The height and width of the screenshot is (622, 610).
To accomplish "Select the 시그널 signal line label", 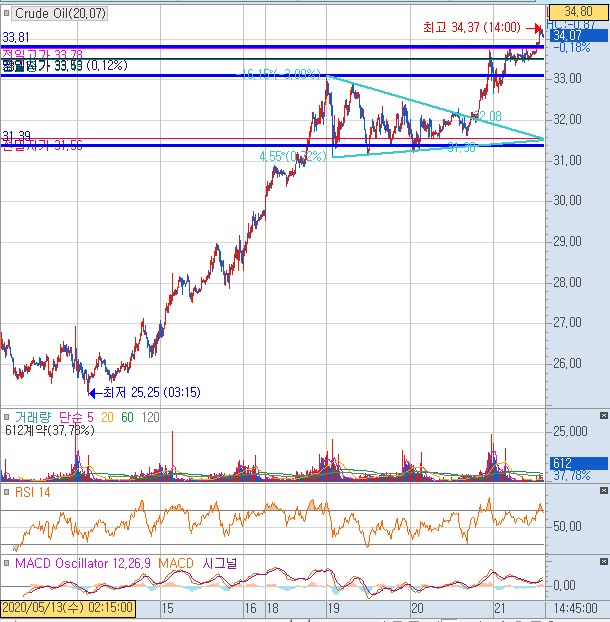I will click(219, 563).
